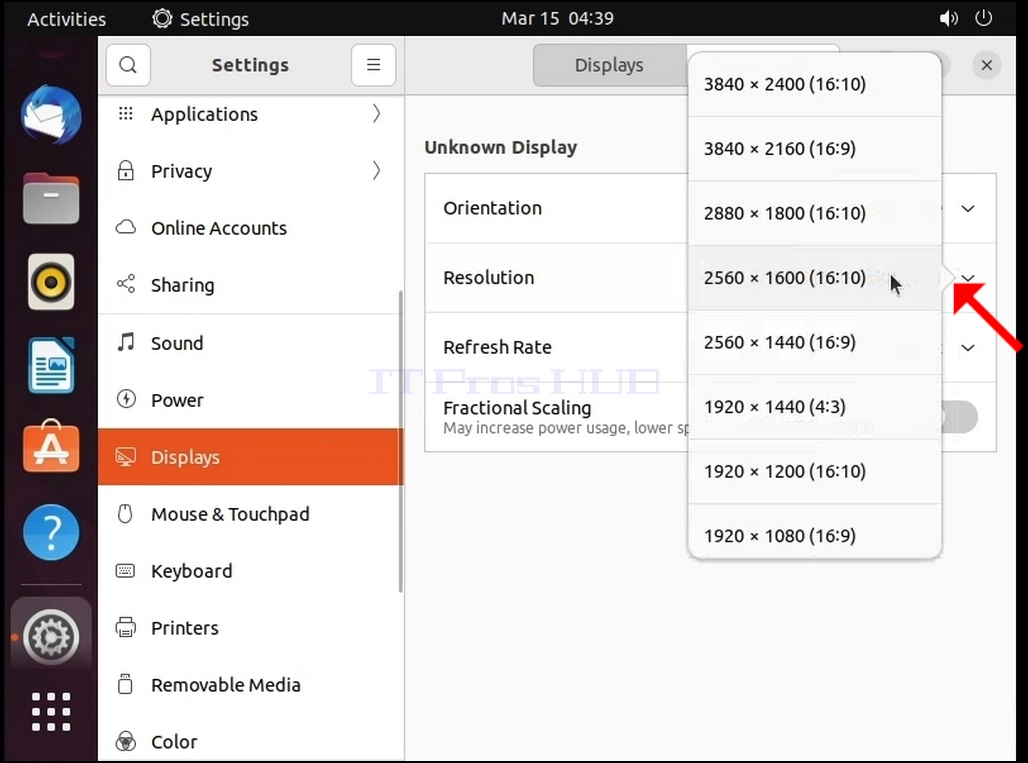The width and height of the screenshot is (1028, 763).
Task: Switch to the Displays tab in header
Action: tap(610, 65)
